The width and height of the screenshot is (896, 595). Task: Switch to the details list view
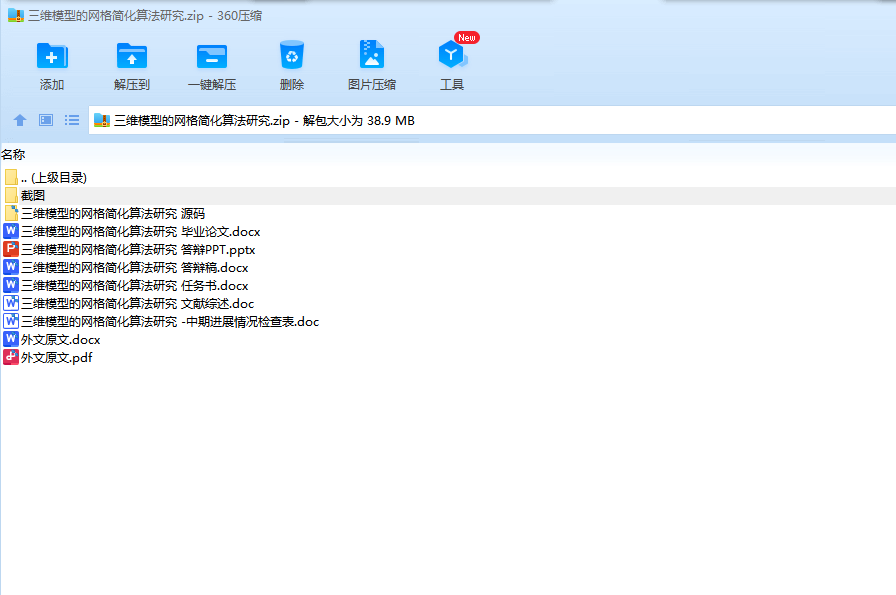coord(72,120)
